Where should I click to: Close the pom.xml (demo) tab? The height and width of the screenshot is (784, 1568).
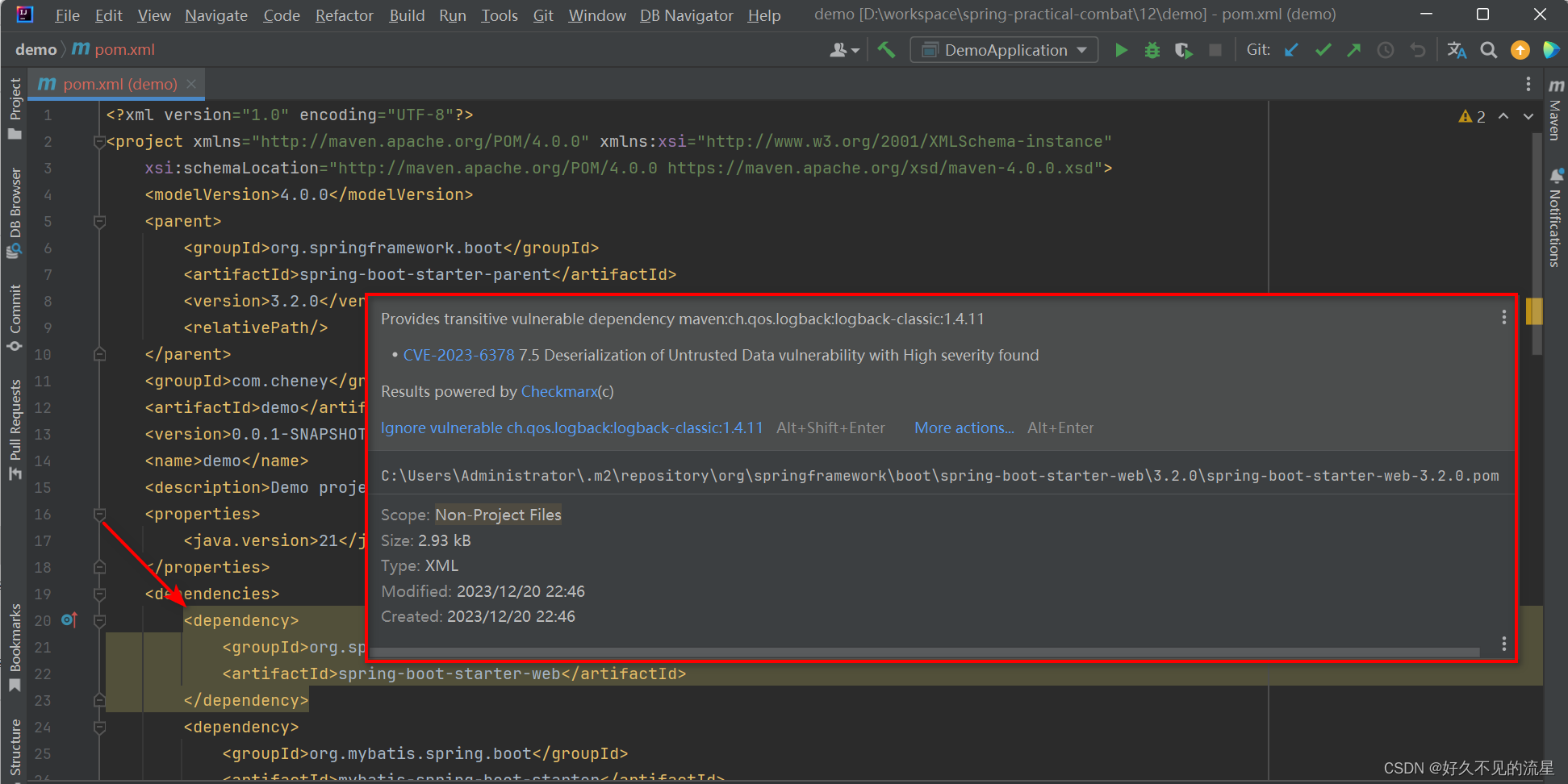click(x=191, y=84)
